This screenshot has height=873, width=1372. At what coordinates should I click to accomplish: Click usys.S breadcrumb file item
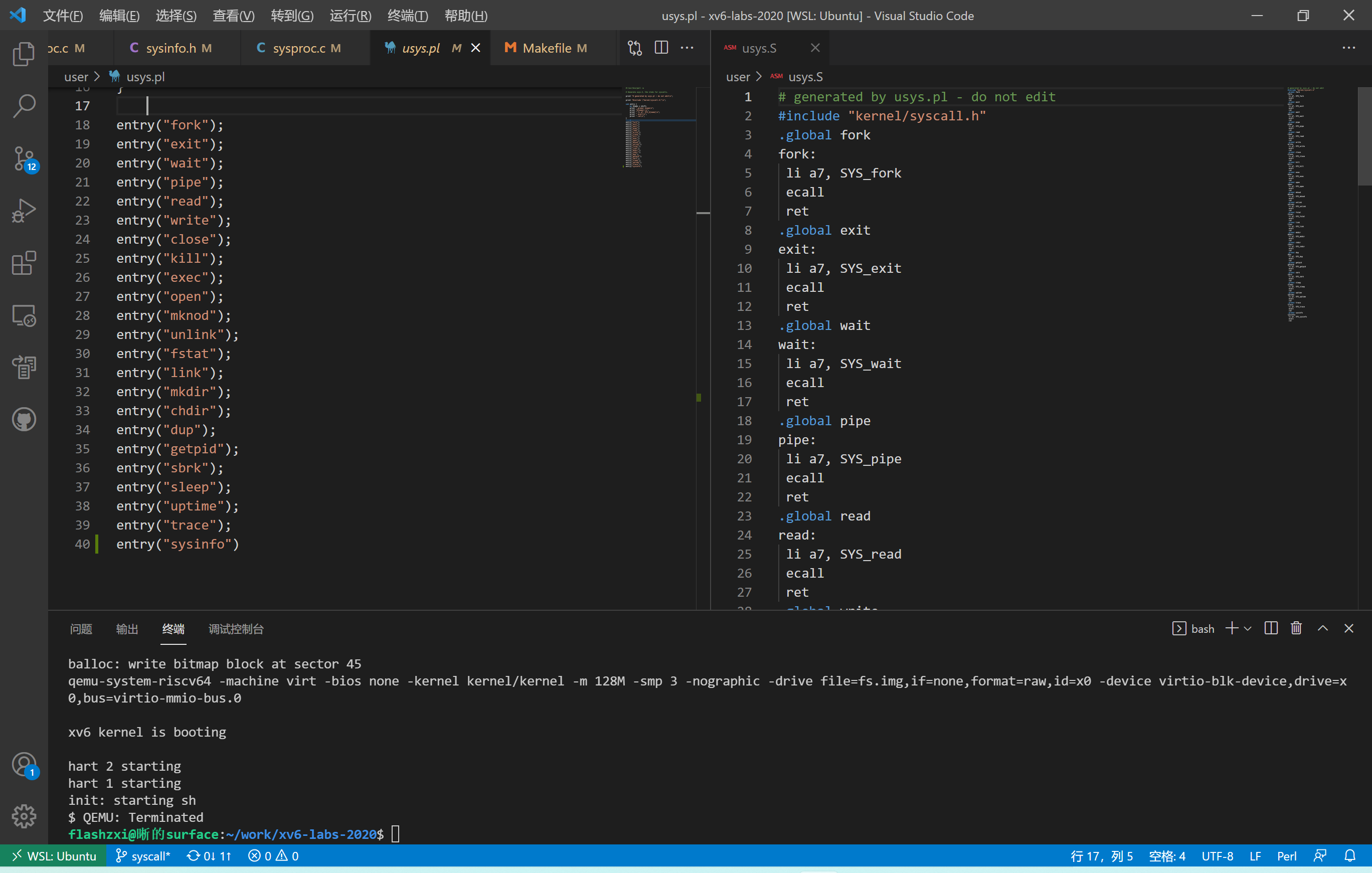click(796, 76)
